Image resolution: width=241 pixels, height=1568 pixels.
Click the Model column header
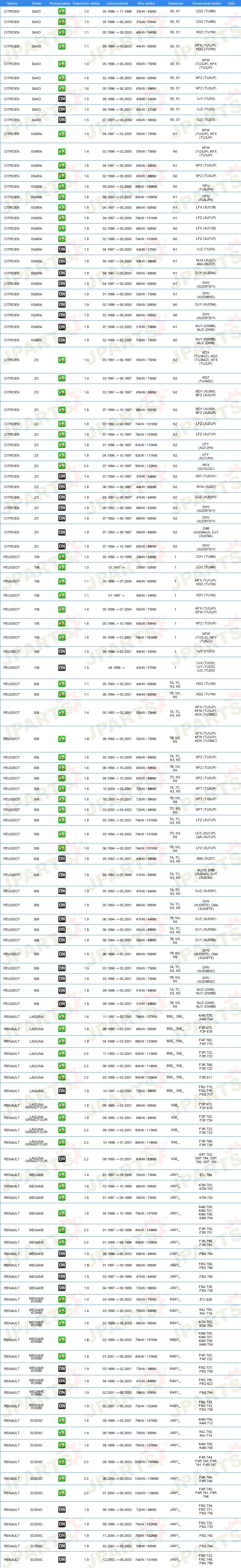[36, 3]
